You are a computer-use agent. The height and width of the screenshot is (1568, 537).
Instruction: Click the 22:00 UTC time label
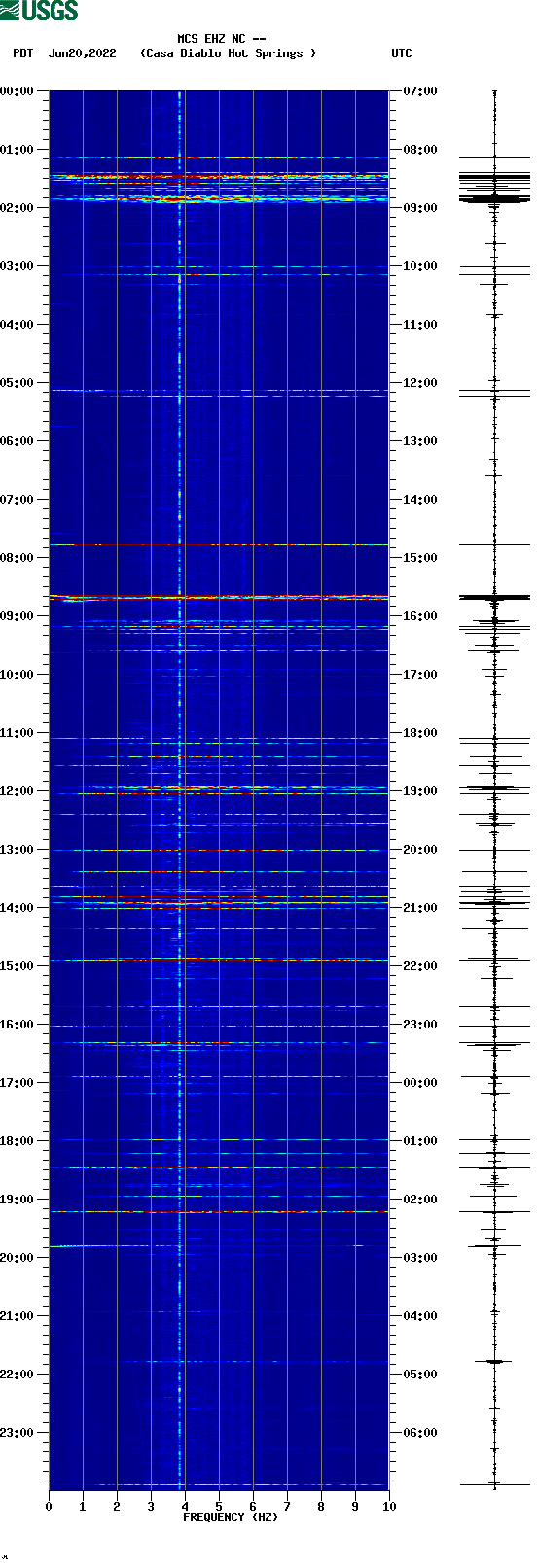[x=420, y=966]
